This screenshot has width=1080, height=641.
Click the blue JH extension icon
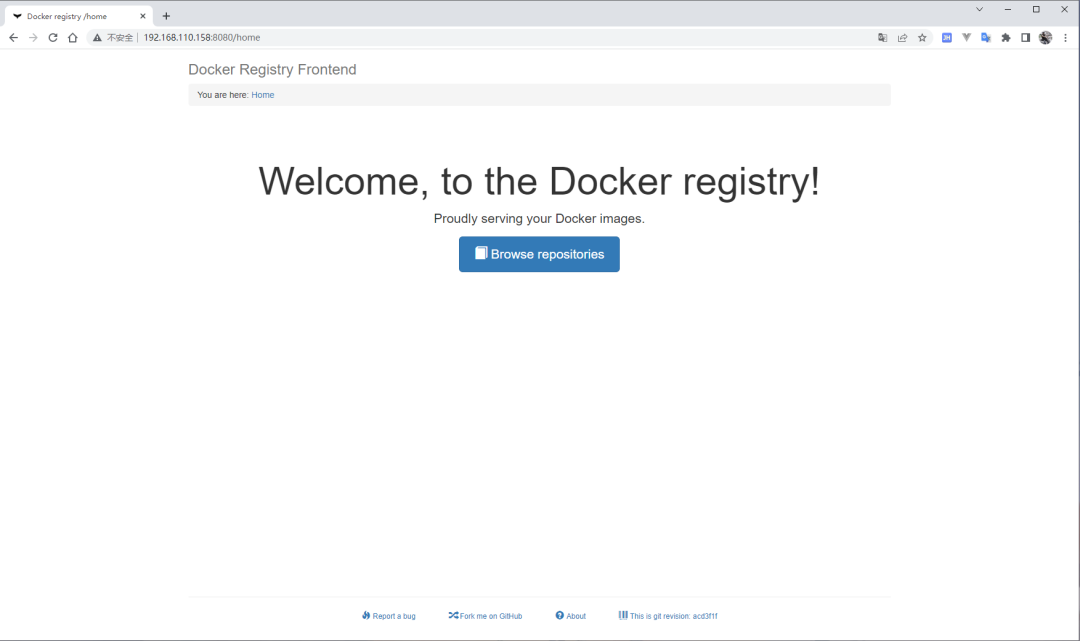click(x=946, y=37)
